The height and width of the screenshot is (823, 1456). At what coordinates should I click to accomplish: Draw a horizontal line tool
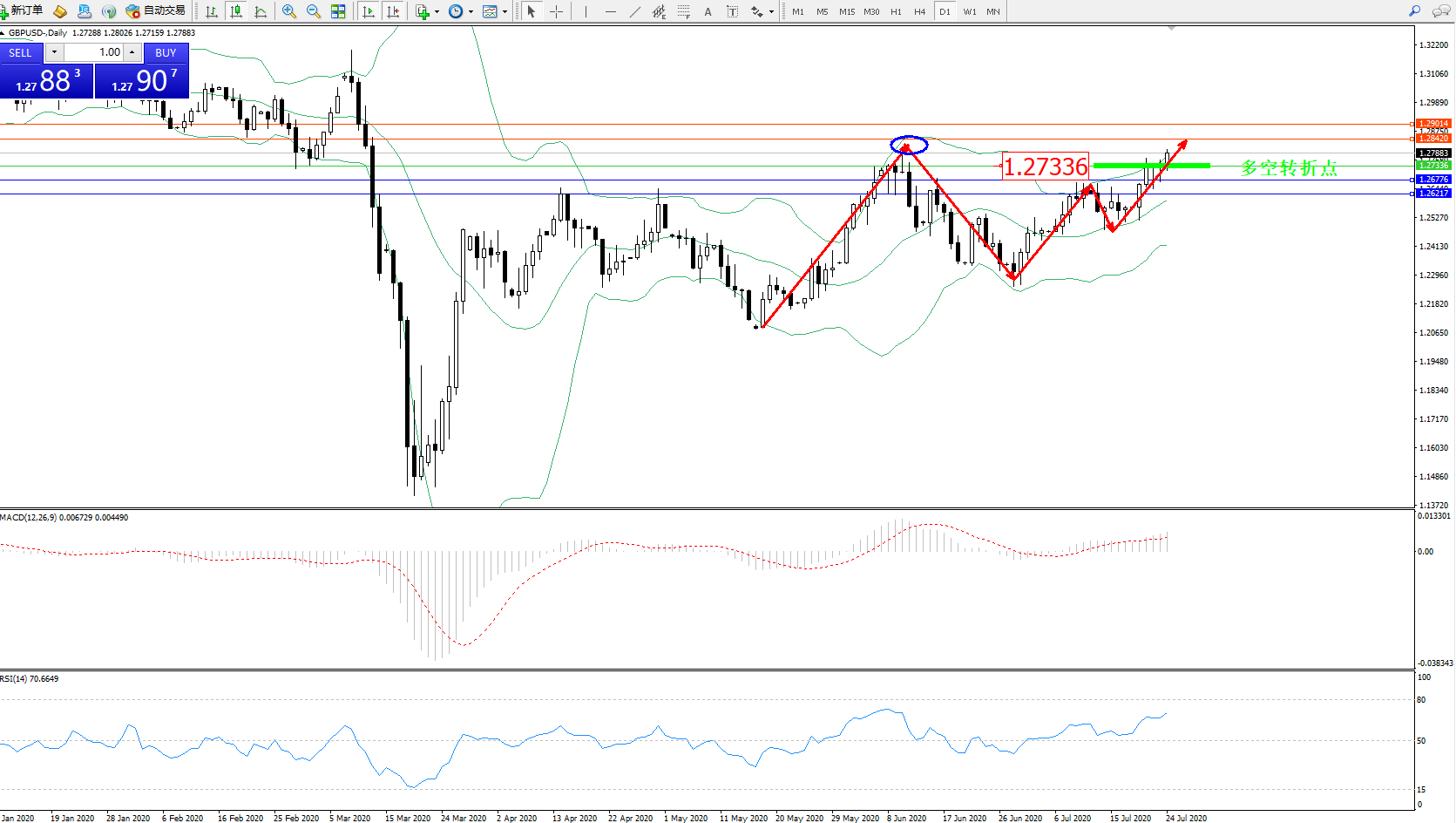coord(610,11)
